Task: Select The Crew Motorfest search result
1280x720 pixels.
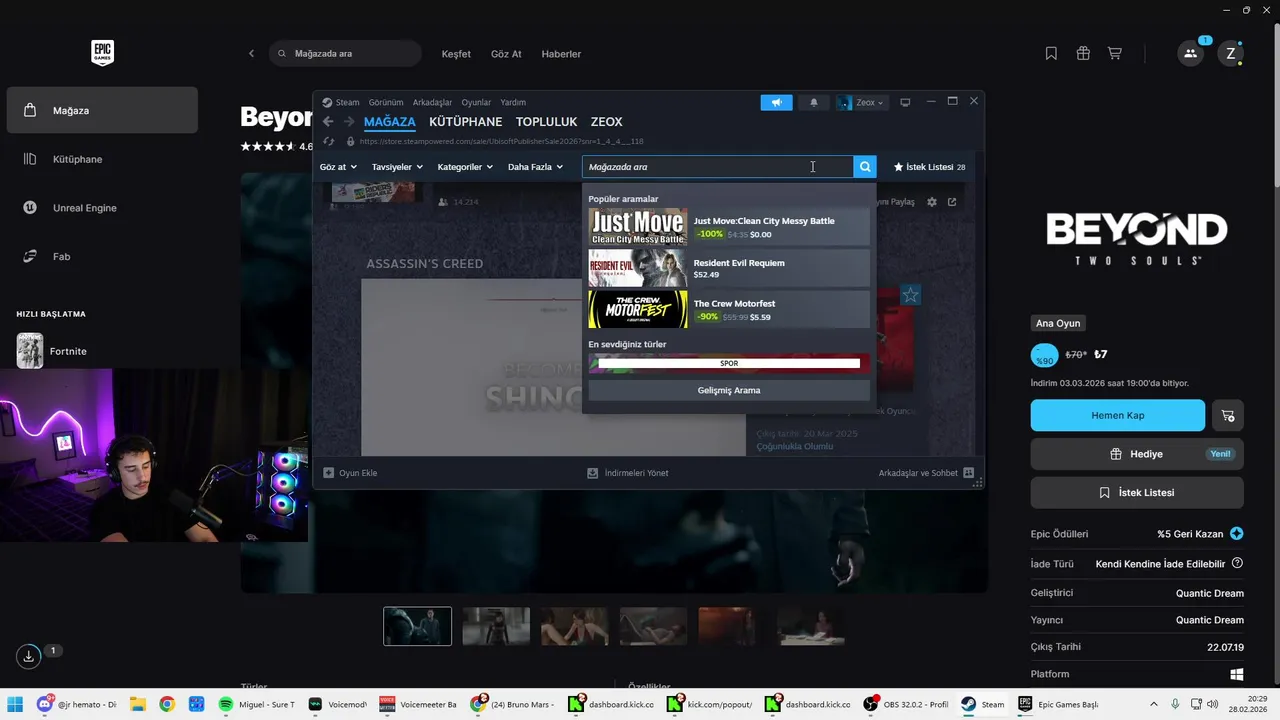Action: pos(729,309)
